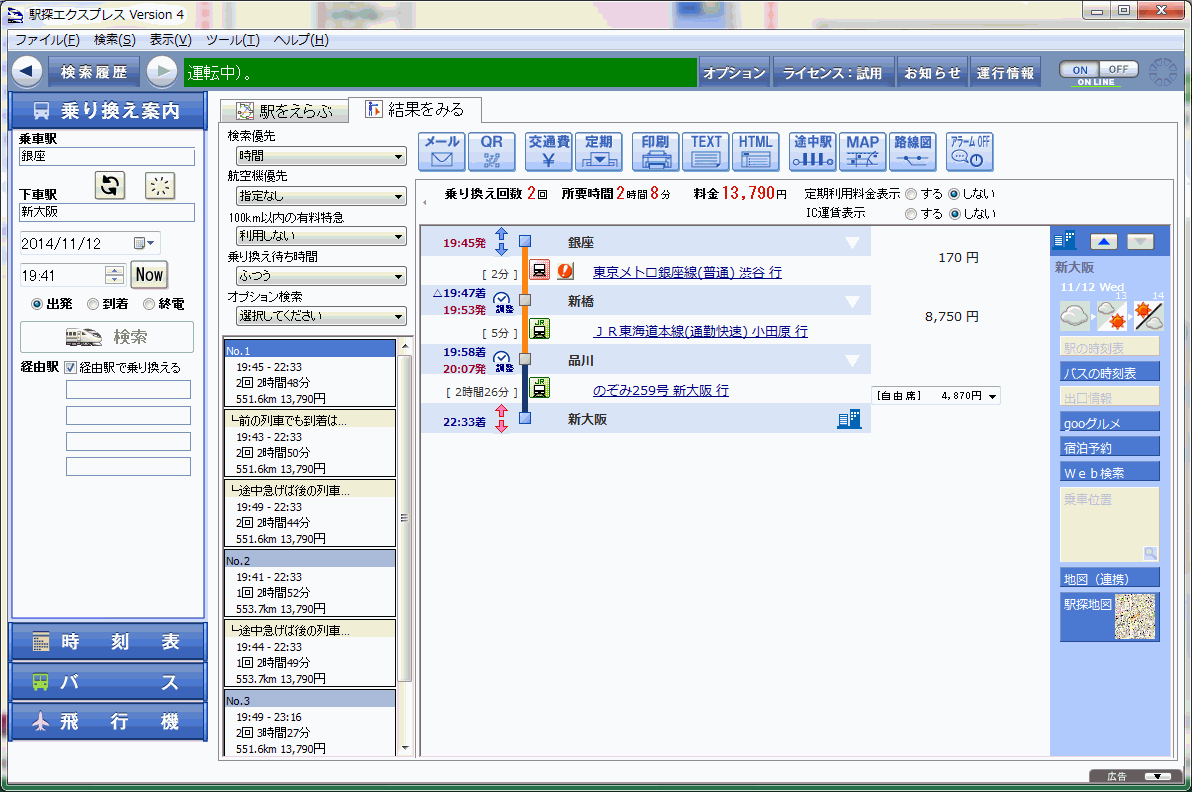Check 定期 commuter pass pricing
Screen dimensions: 1192x792
point(599,151)
